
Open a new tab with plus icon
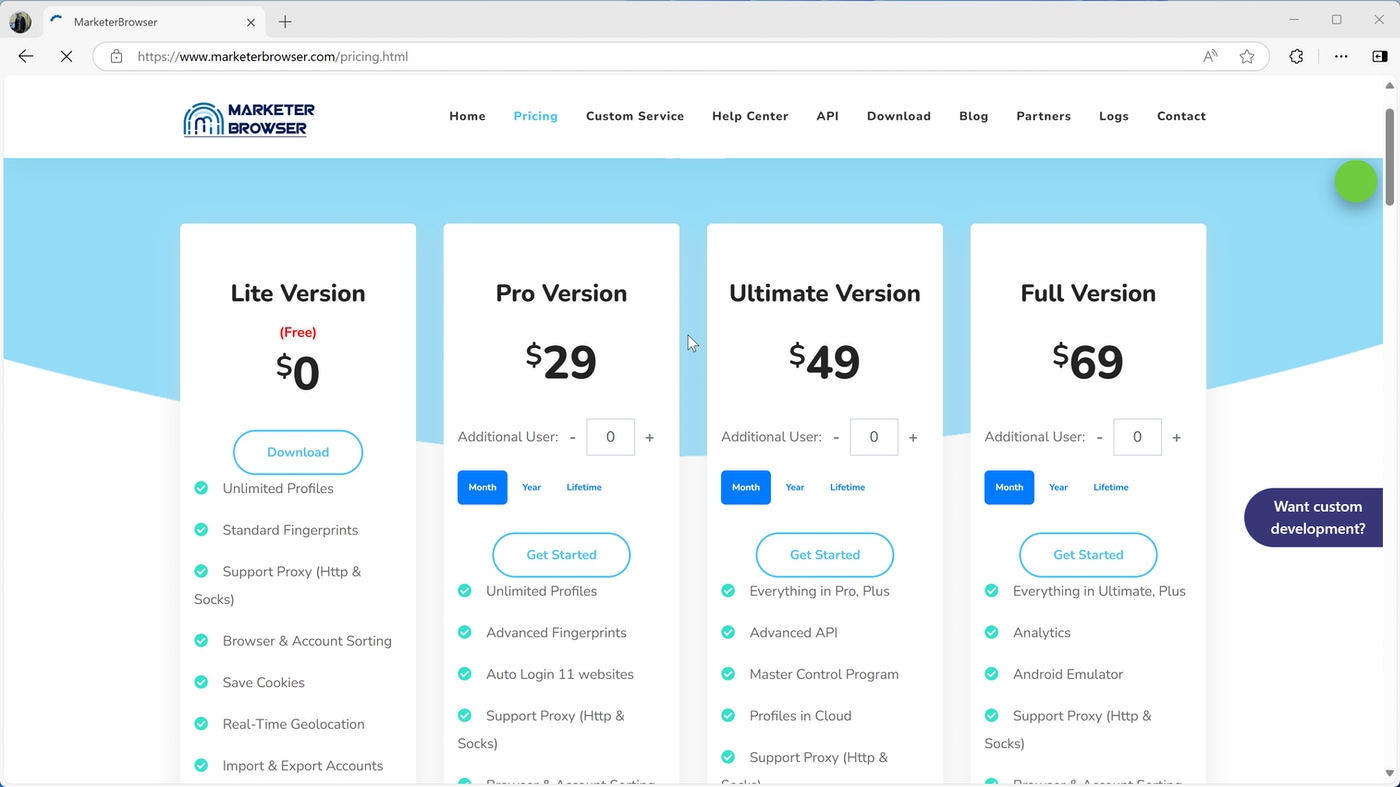285,22
